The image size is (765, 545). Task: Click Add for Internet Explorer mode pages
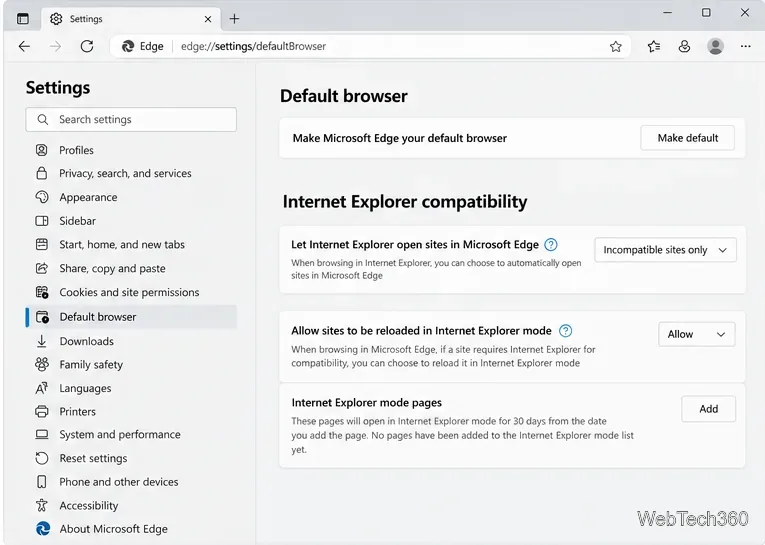tap(708, 409)
